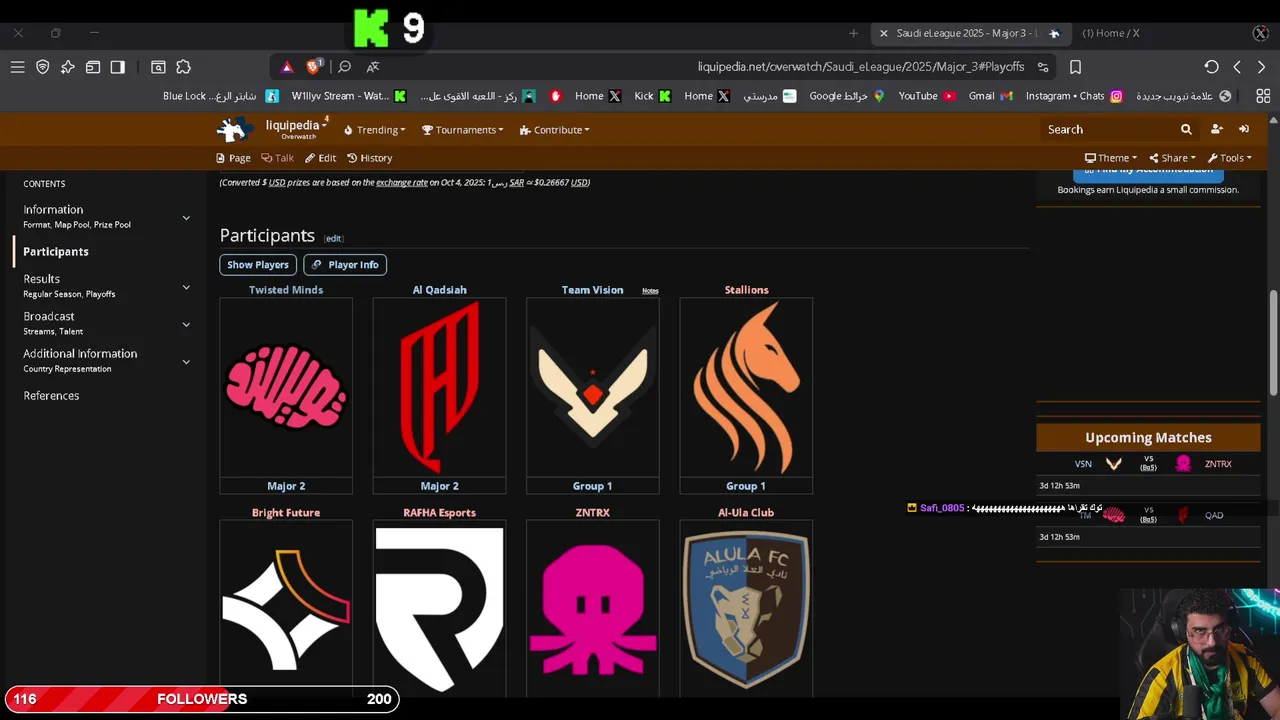Expand the Broadcast section in contents
The height and width of the screenshot is (720, 1280).
pyautogui.click(x=186, y=324)
